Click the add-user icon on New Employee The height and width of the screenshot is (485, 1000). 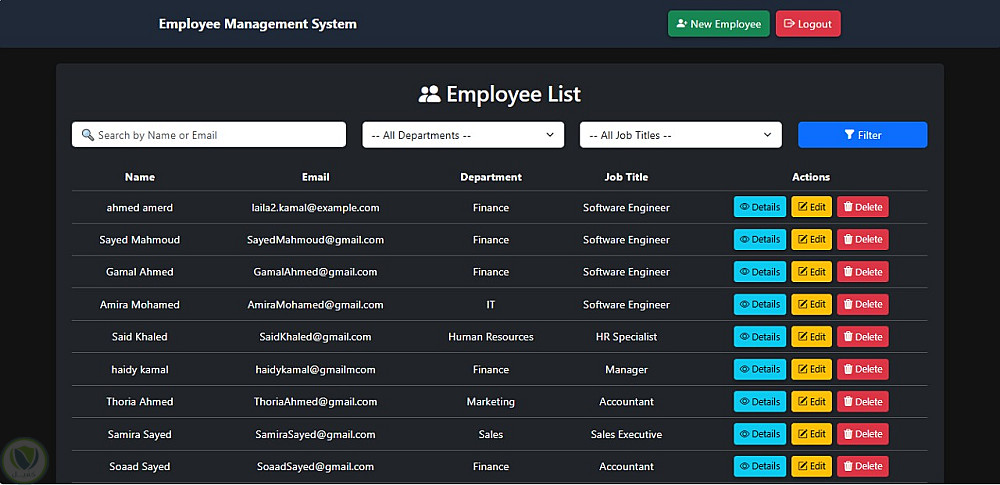[x=682, y=24]
